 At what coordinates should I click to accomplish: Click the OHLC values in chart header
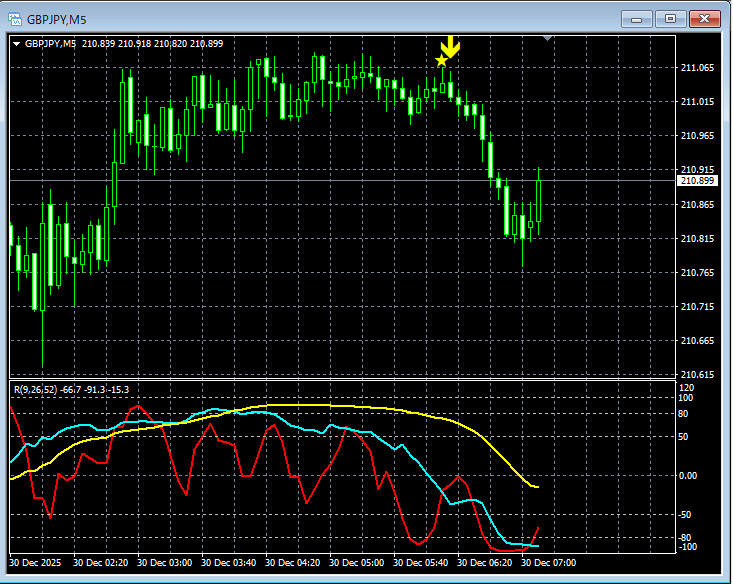pos(152,44)
